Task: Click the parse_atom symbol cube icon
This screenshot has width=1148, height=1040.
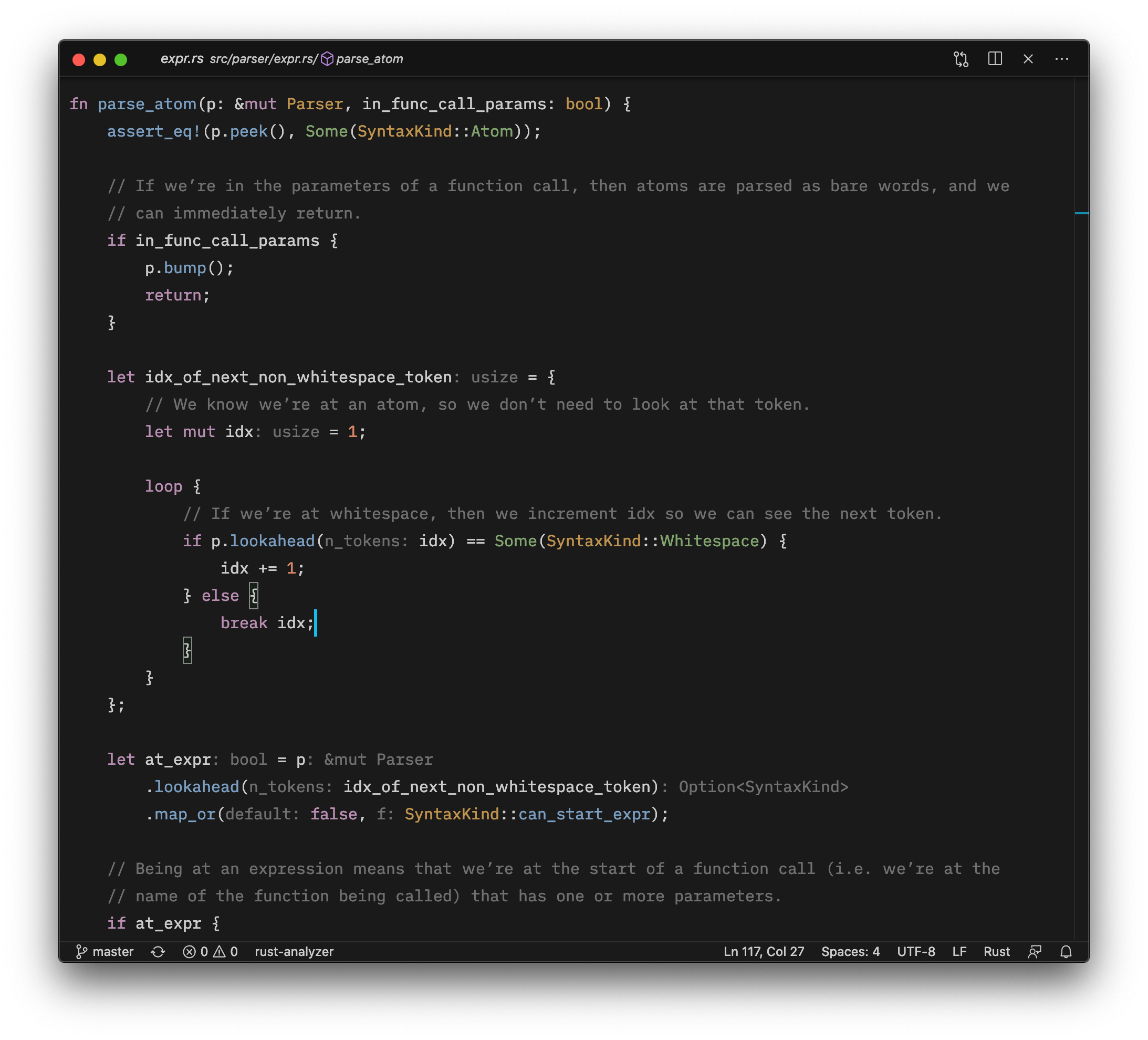Action: click(x=327, y=59)
